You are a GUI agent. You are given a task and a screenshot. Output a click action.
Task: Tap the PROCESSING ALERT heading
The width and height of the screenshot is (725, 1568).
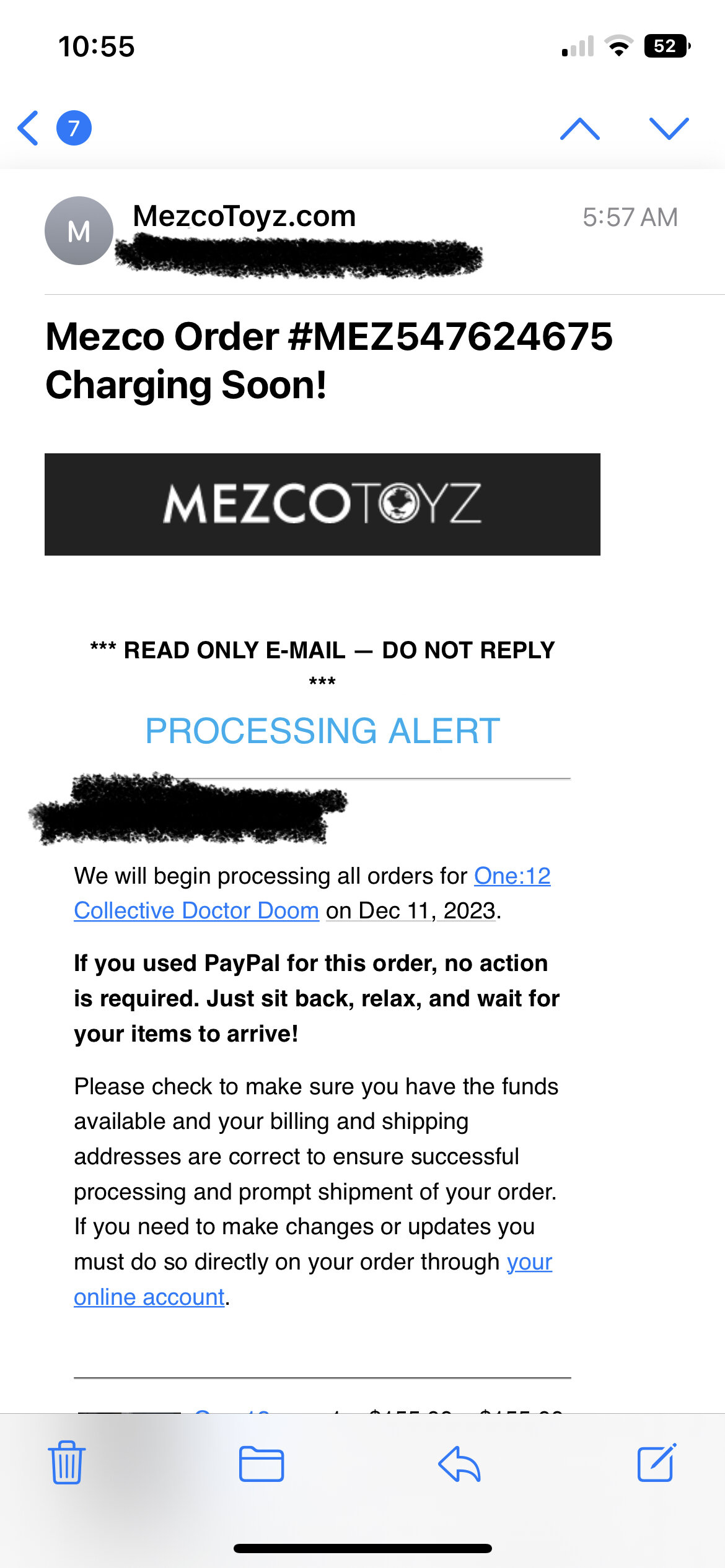coord(322,731)
